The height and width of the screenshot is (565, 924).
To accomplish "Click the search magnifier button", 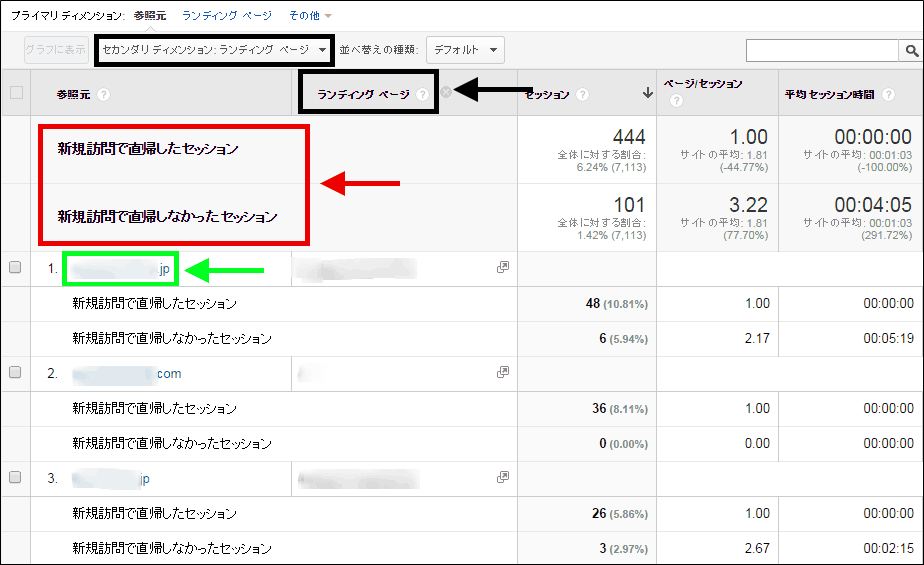I will pyautogui.click(x=911, y=50).
